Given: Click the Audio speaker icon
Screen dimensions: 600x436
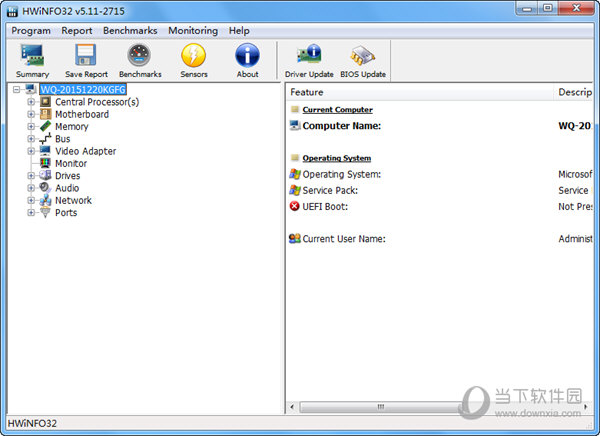Looking at the screenshot, I should [x=45, y=188].
